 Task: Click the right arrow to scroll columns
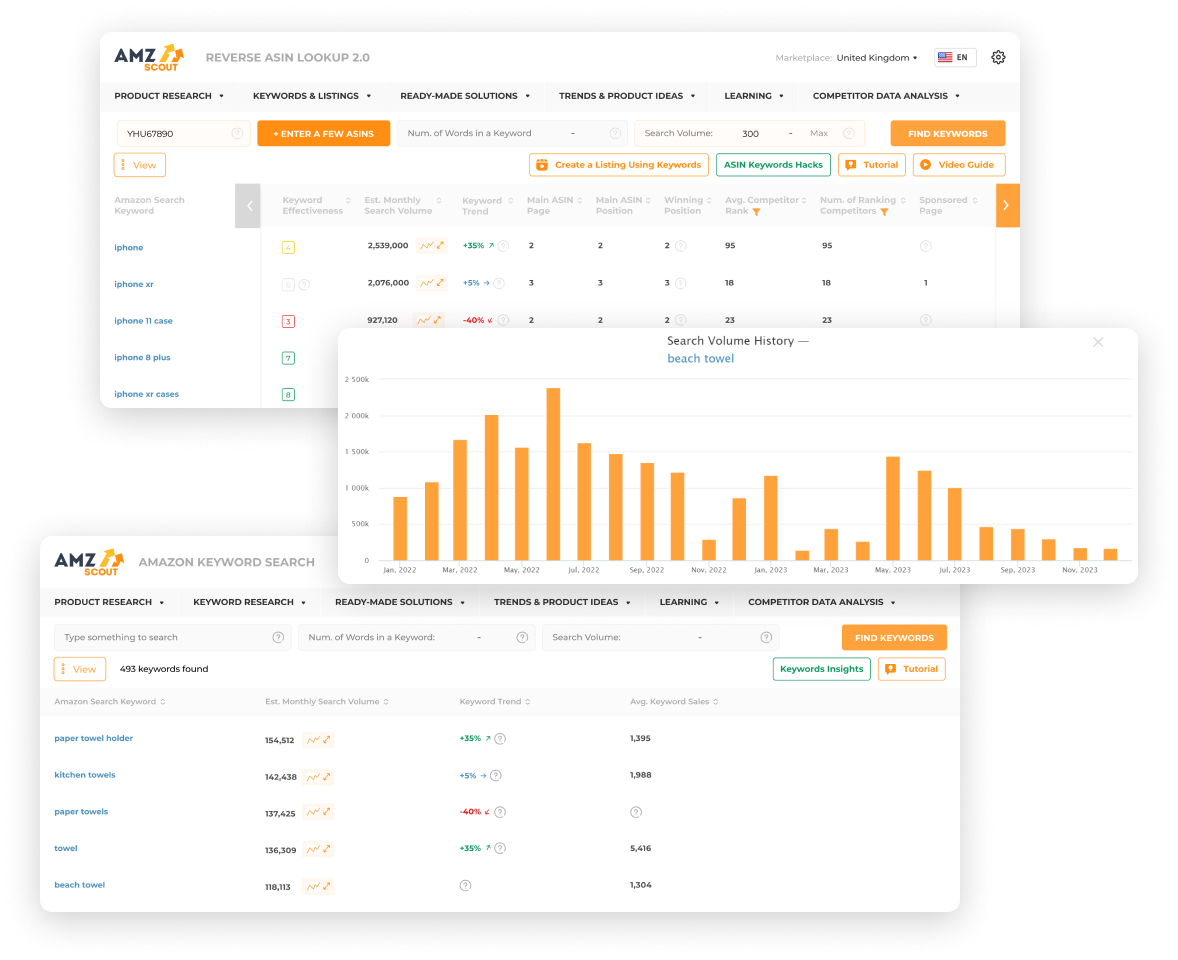tap(1006, 206)
